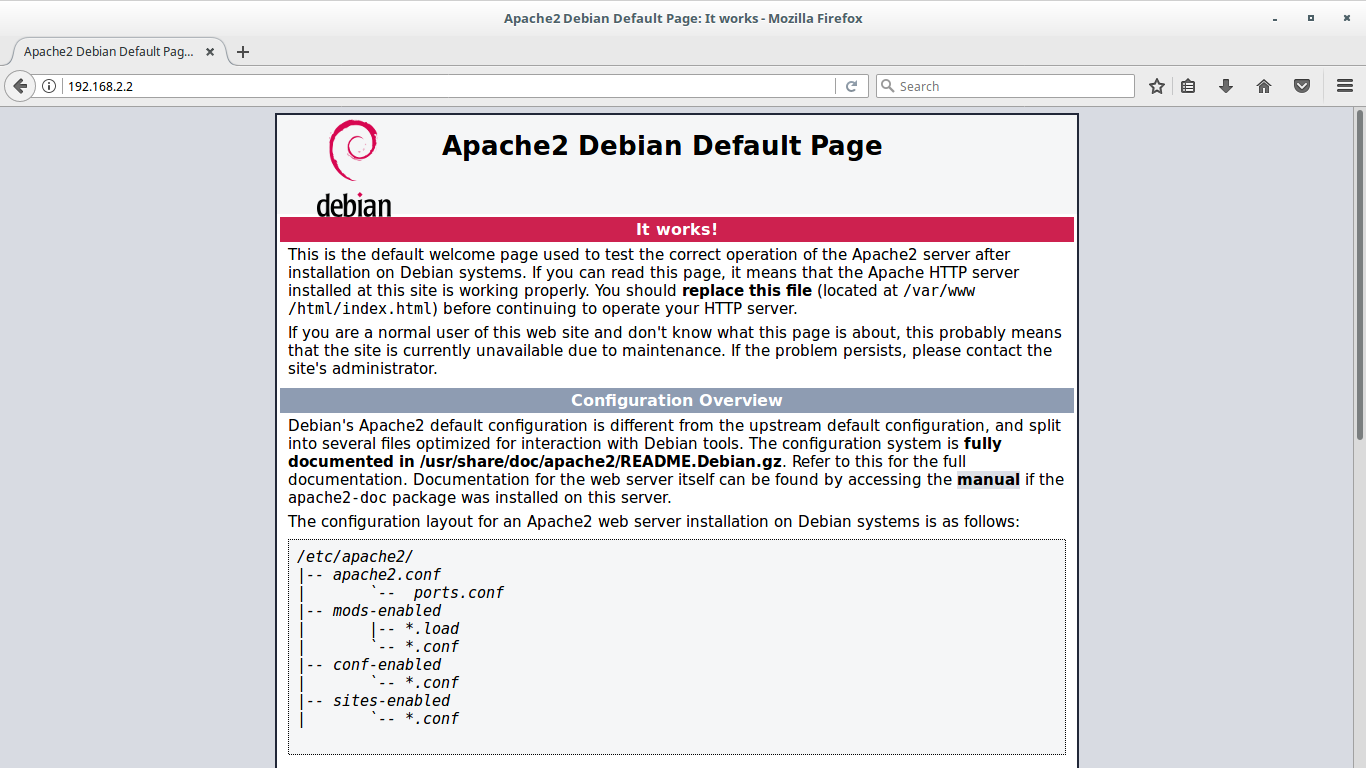
Task: Click the address bar showing 192.168.2.2
Action: [x=448, y=86]
